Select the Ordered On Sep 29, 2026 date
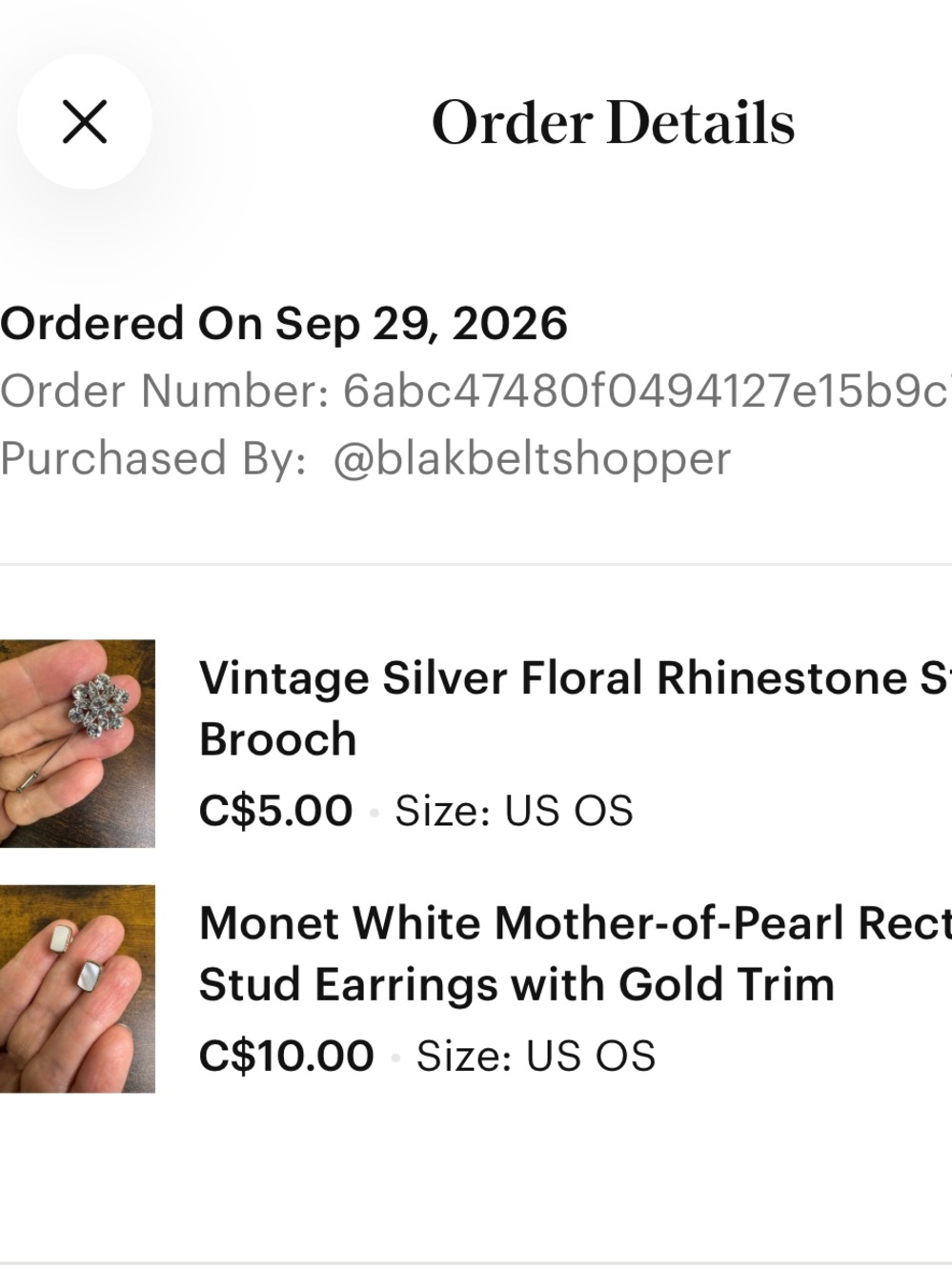This screenshot has height=1270, width=952. 284,324
